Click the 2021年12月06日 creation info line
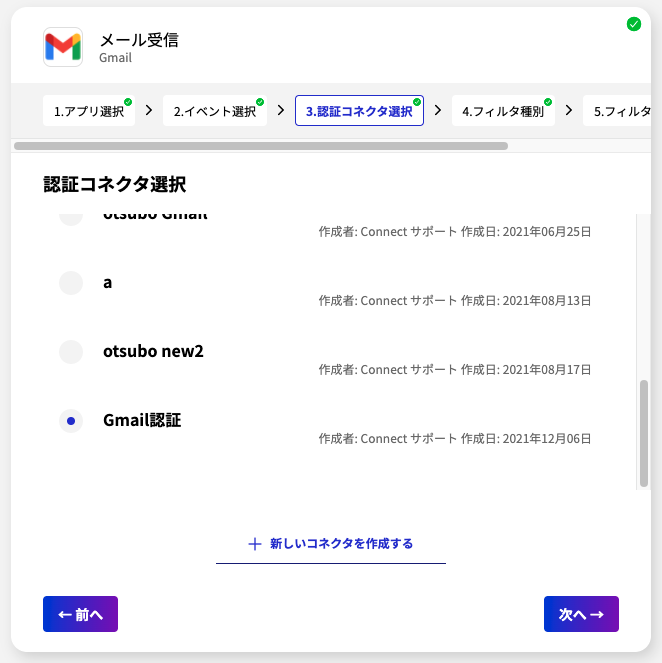Viewport: 662px width, 663px height. (x=455, y=439)
